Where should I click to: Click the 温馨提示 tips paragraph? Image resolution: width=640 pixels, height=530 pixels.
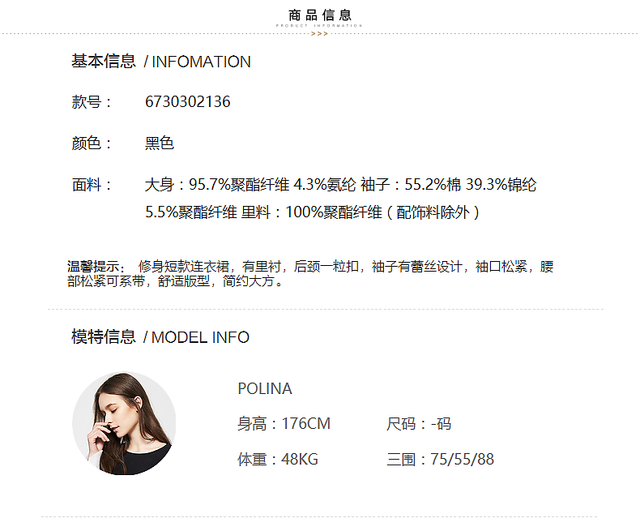(310, 274)
